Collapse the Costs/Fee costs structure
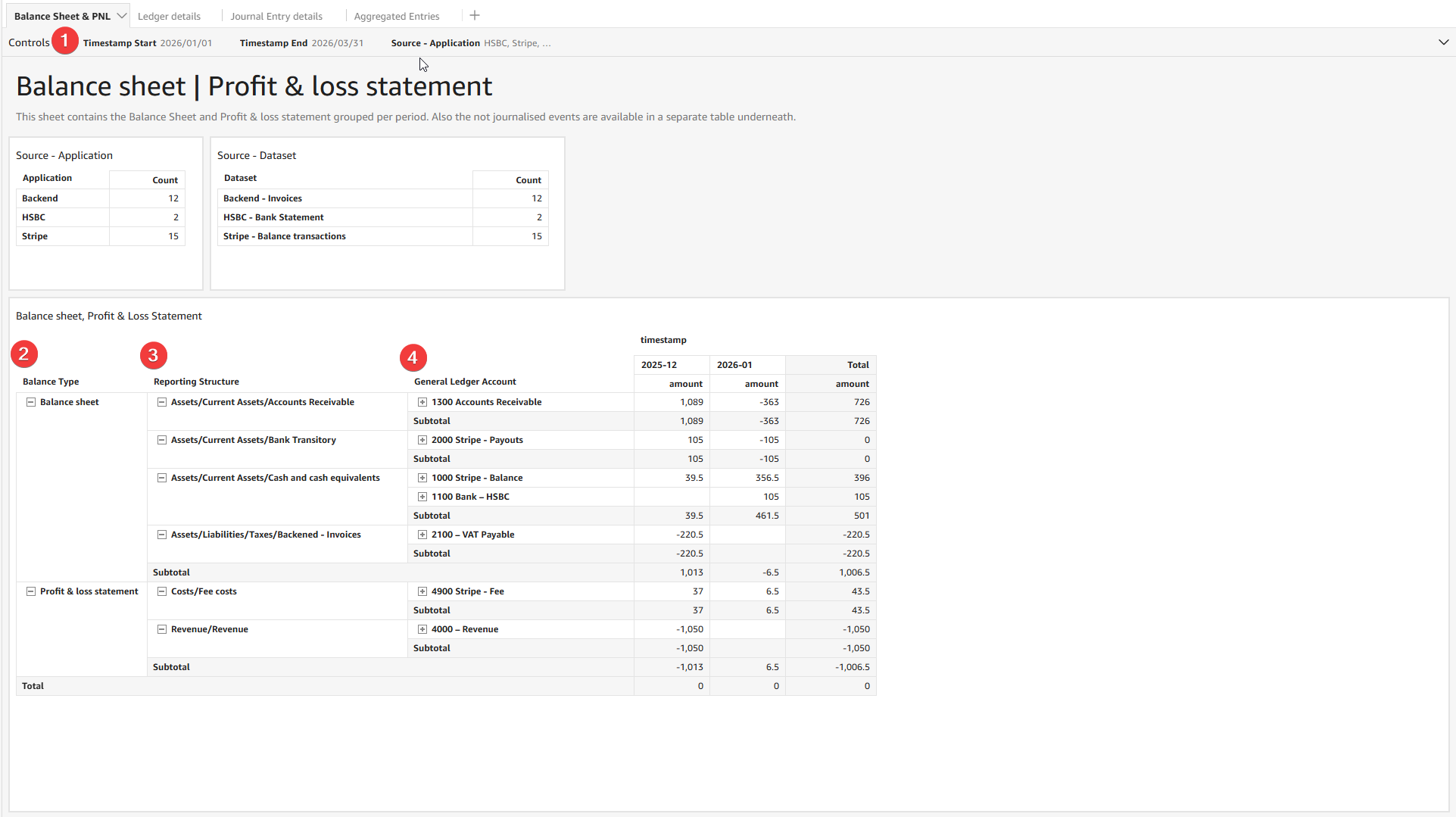The image size is (1456, 817). [x=162, y=591]
